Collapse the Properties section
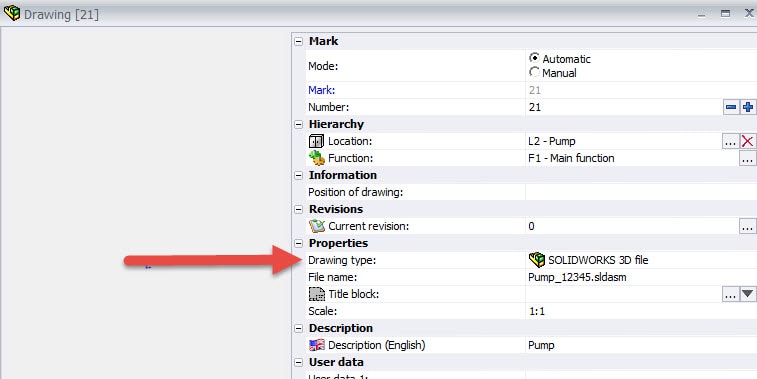The image size is (757, 379). click(299, 243)
